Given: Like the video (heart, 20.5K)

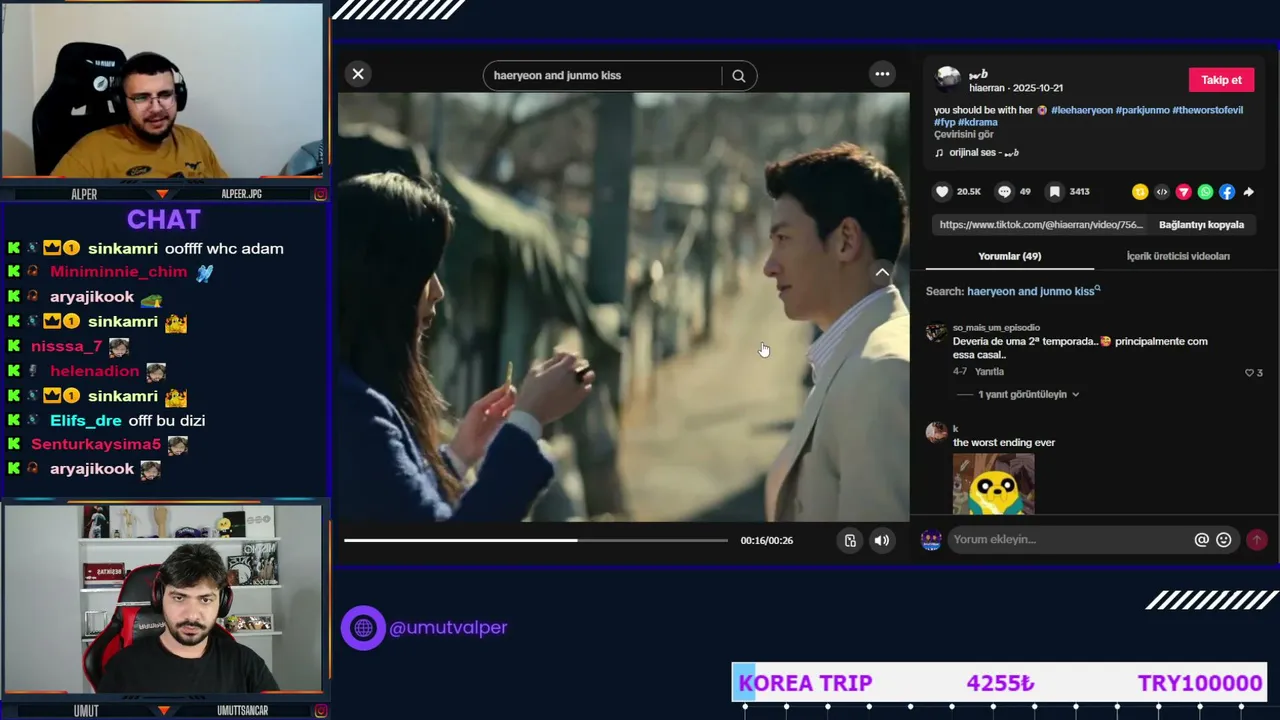Looking at the screenshot, I should coord(942,192).
